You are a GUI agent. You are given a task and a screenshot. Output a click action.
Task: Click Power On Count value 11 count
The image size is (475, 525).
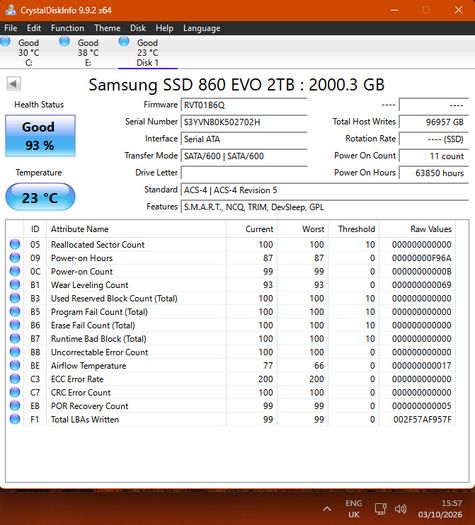point(433,156)
